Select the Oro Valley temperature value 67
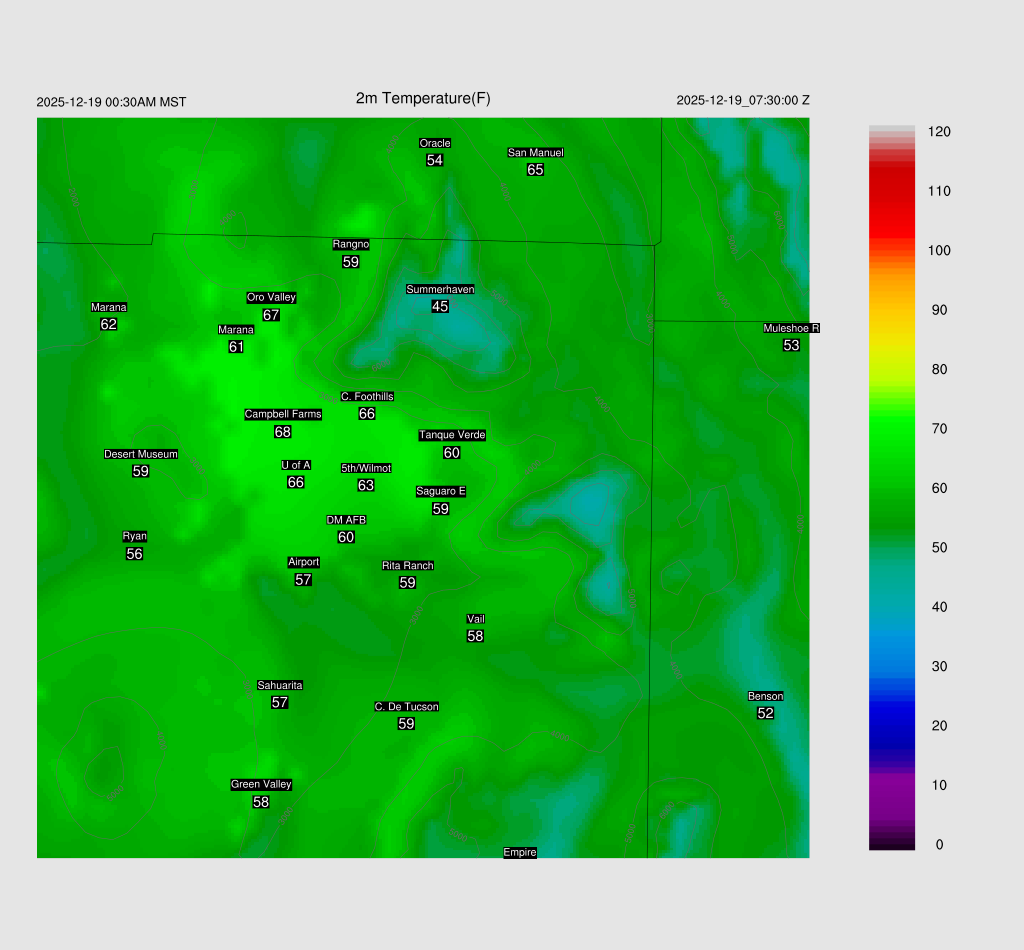1024x950 pixels. [271, 315]
